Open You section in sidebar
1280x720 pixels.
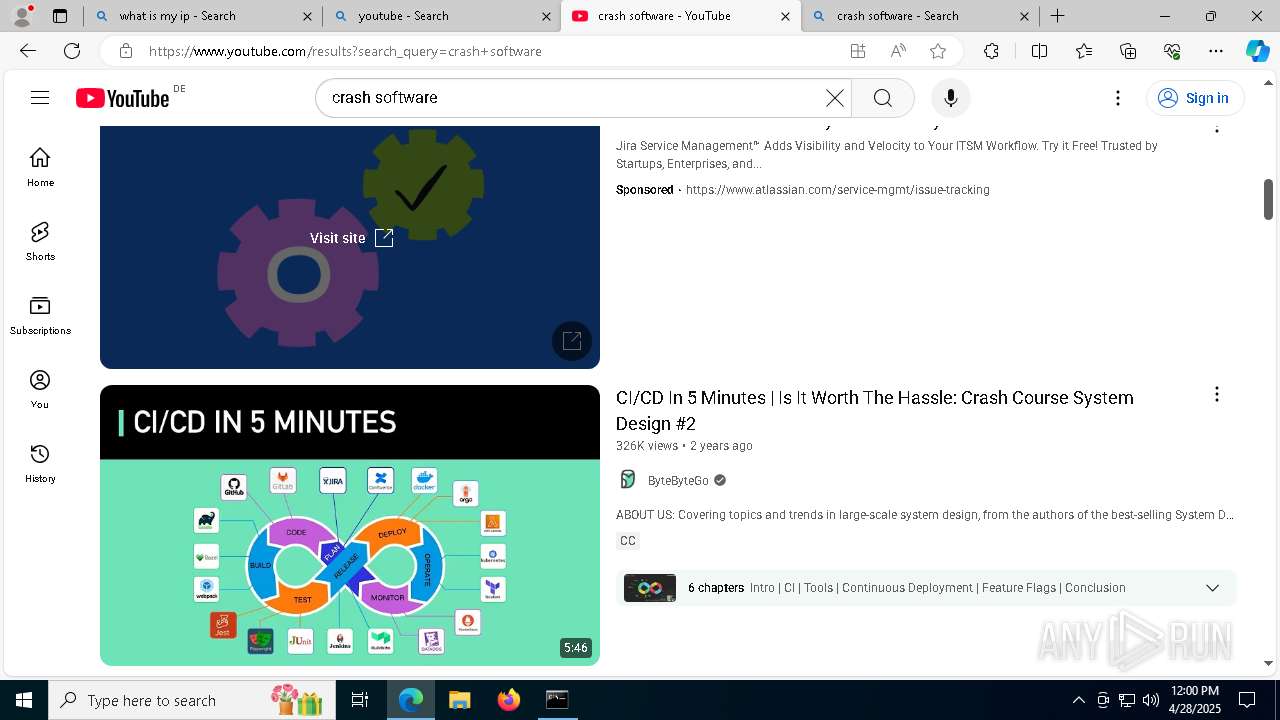point(40,390)
